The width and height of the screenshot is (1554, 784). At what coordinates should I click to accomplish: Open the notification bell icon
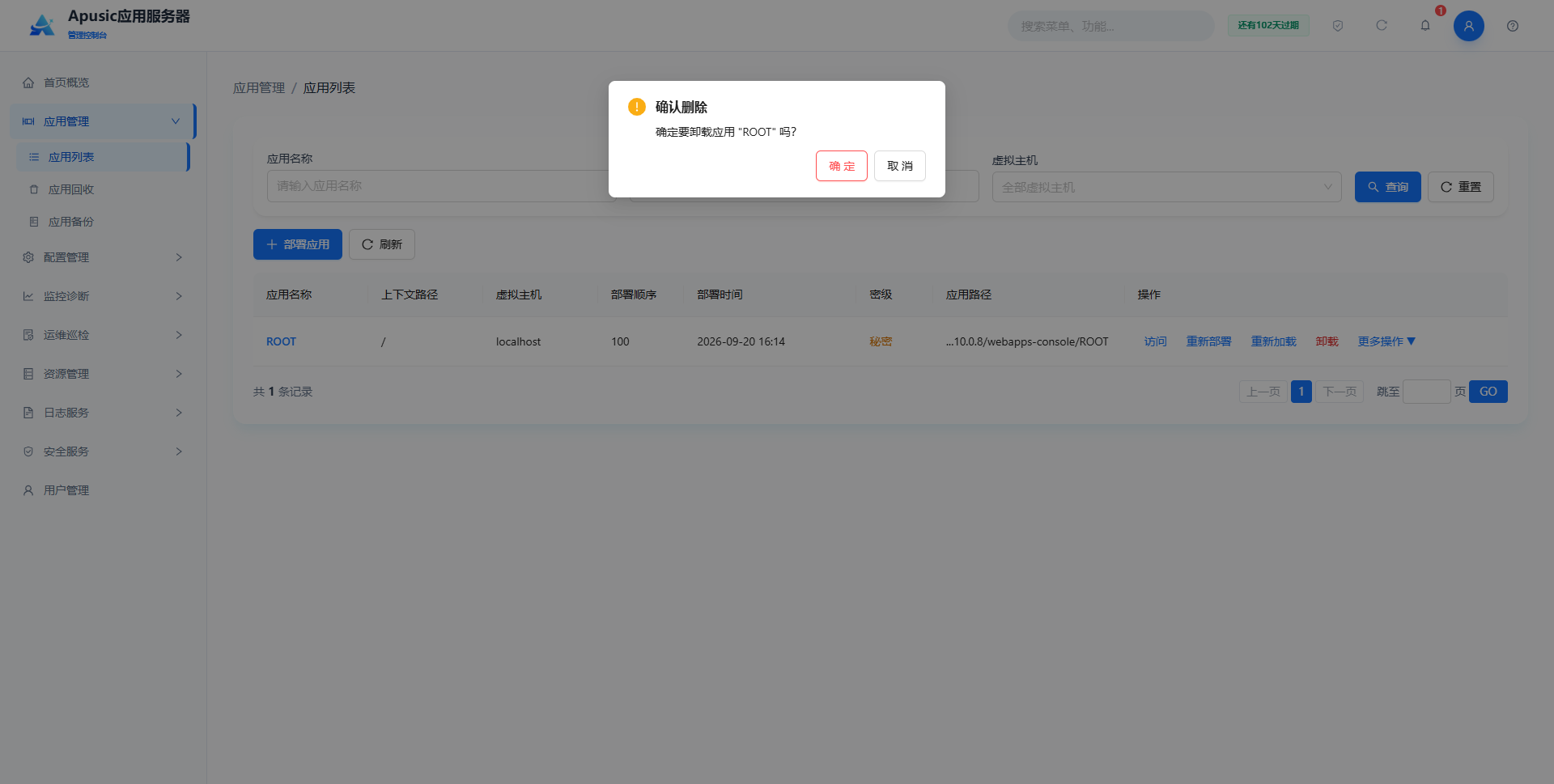[x=1425, y=26]
